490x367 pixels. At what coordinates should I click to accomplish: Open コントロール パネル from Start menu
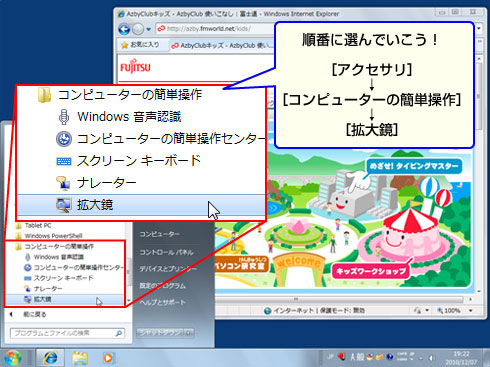click(x=166, y=252)
